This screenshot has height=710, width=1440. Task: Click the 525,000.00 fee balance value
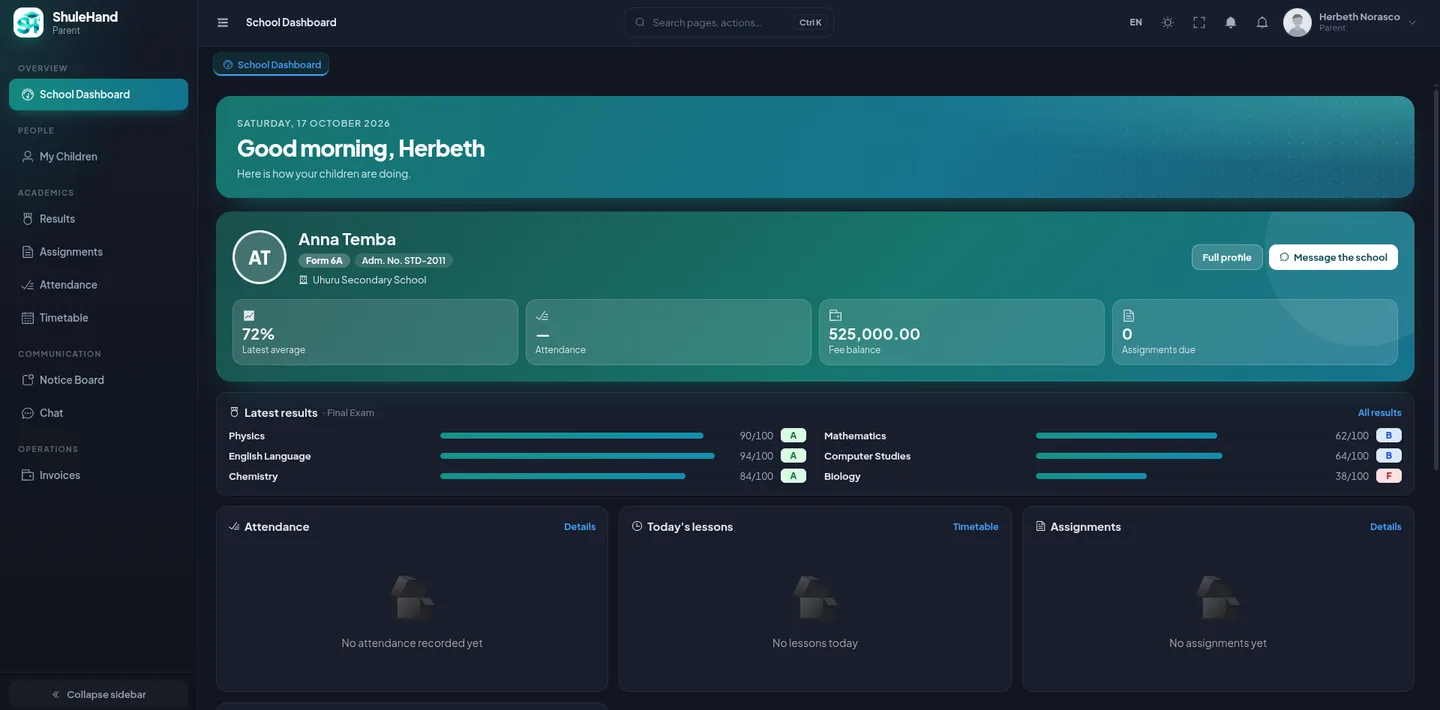(x=874, y=334)
